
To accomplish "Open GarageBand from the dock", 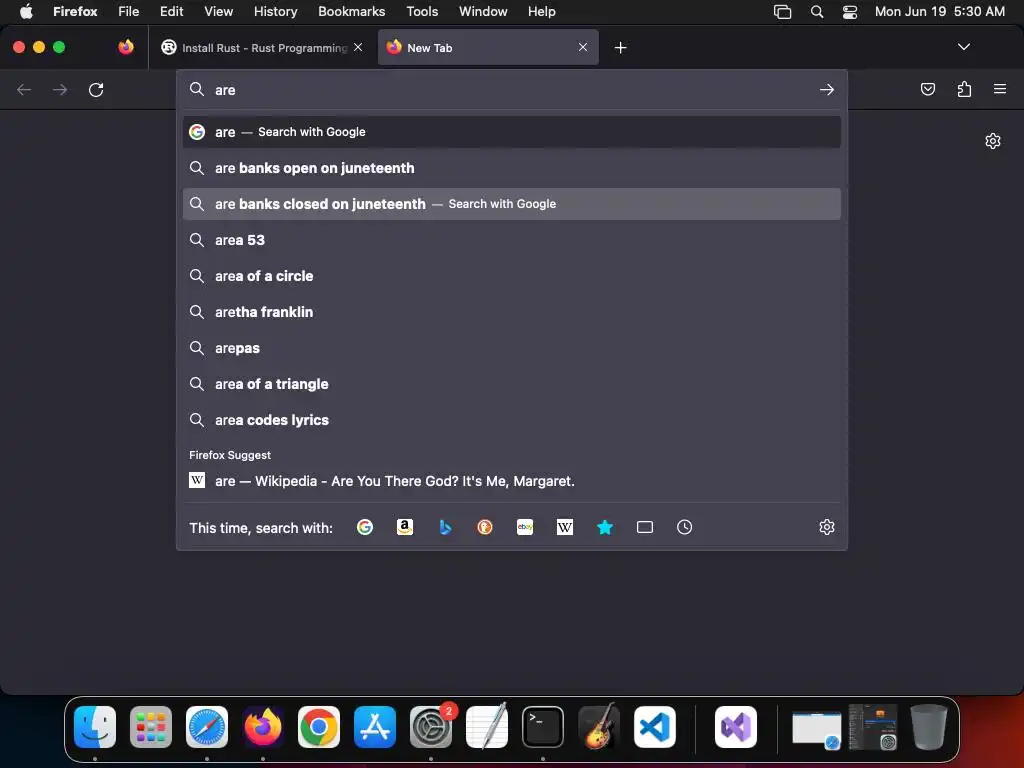I will pos(599,727).
